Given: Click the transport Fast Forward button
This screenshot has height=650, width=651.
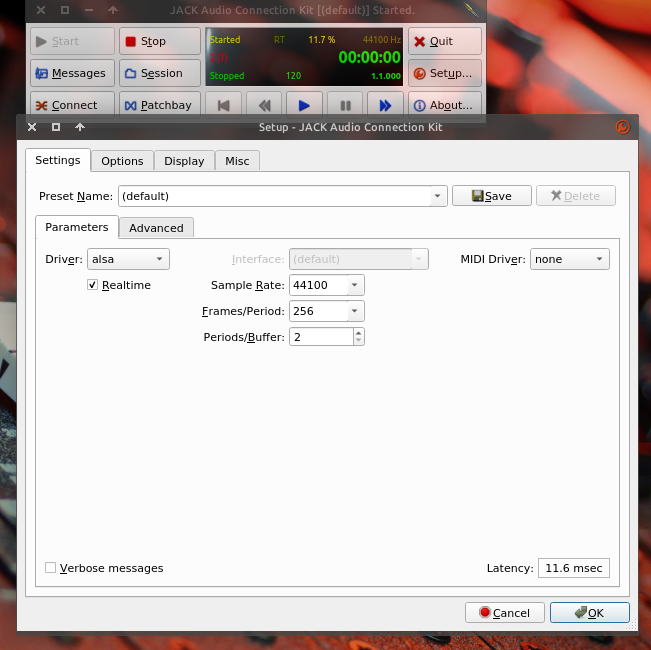Looking at the screenshot, I should coord(385,105).
